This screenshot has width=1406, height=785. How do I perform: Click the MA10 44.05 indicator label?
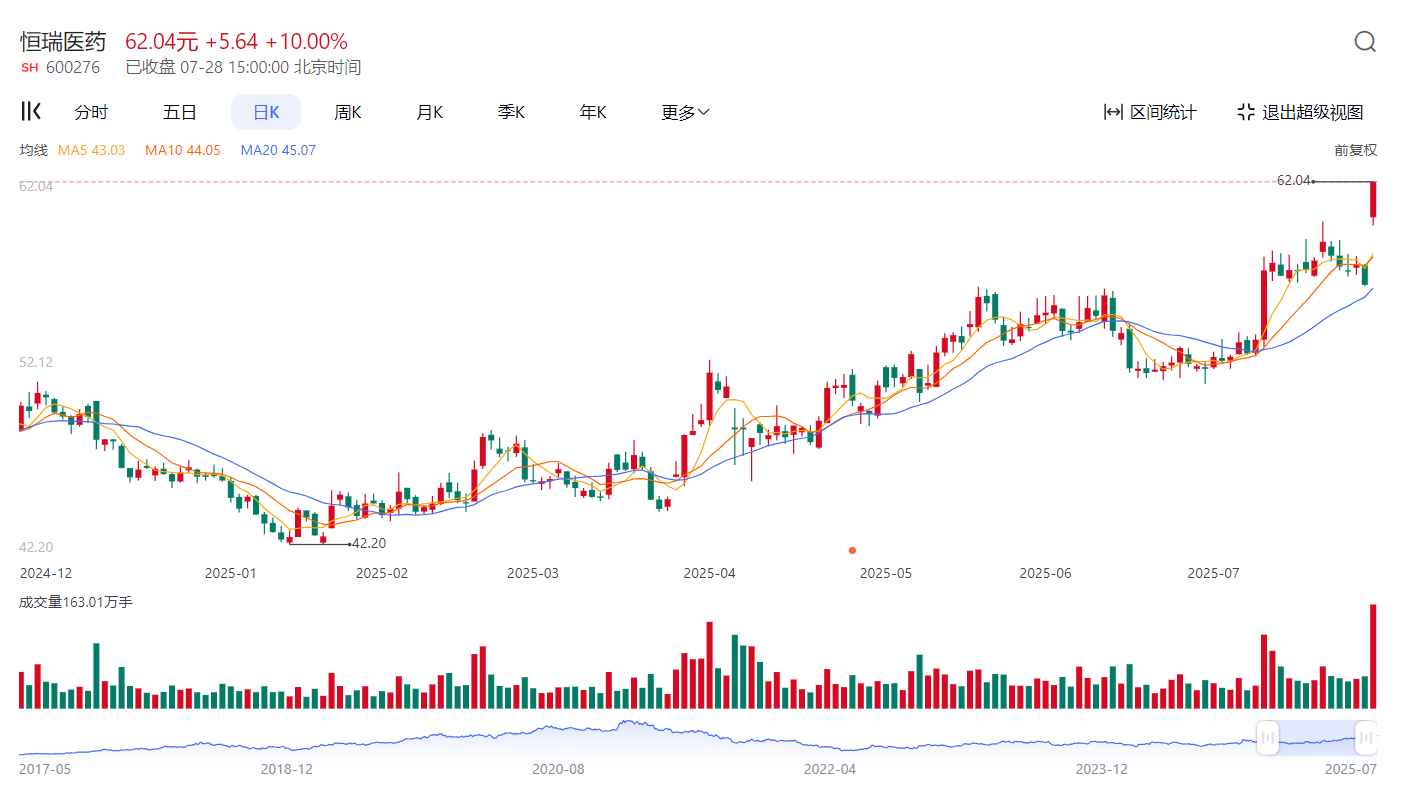click(x=182, y=150)
